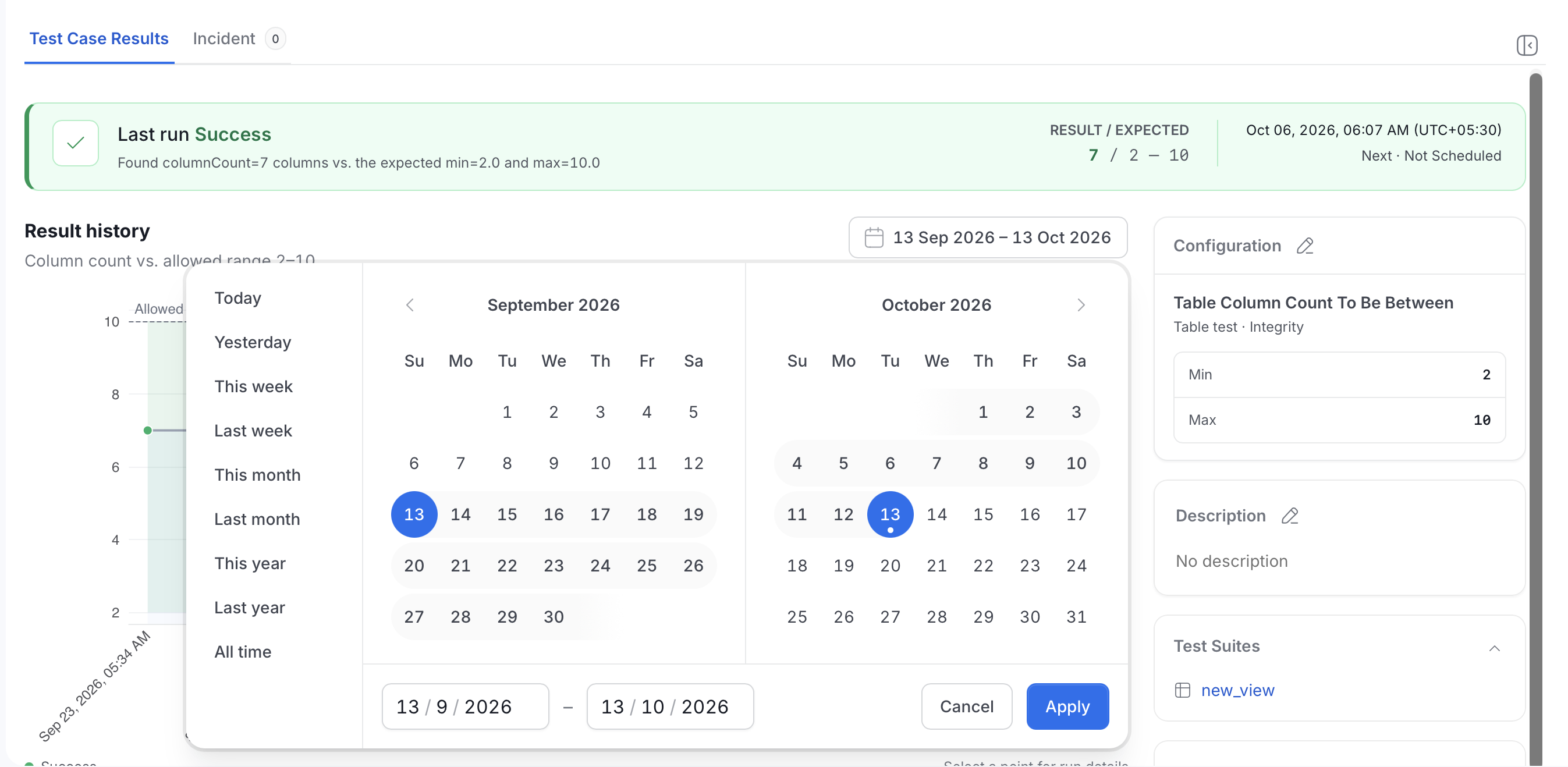Viewport: 1568px width, 767px height.
Task: Choose the Last week preset
Action: click(253, 431)
